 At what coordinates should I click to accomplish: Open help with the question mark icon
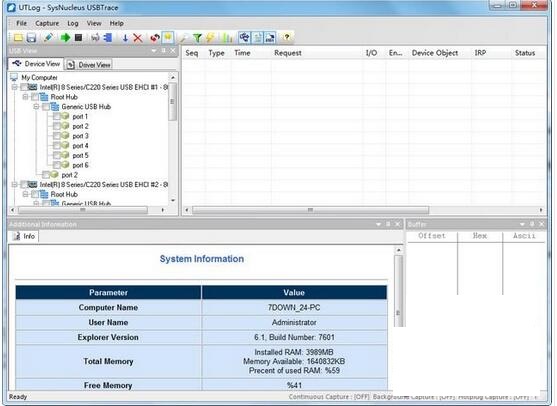point(287,38)
